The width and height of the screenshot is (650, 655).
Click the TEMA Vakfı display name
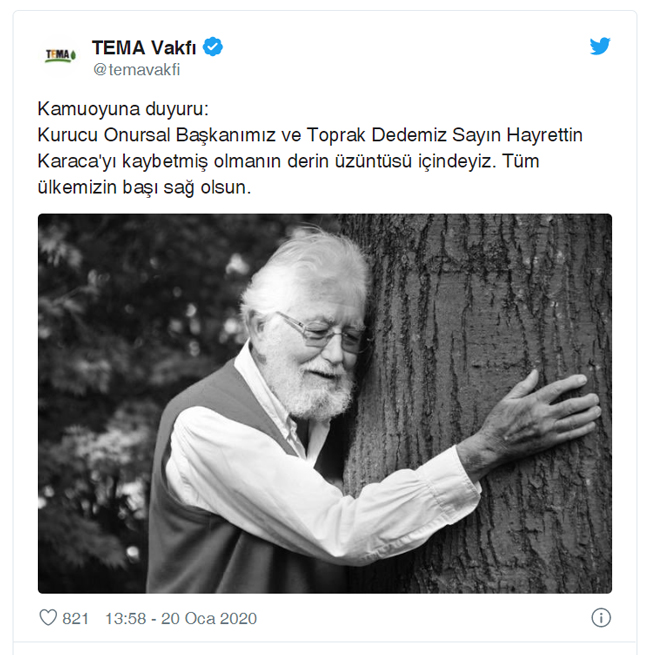pyautogui.click(x=144, y=47)
